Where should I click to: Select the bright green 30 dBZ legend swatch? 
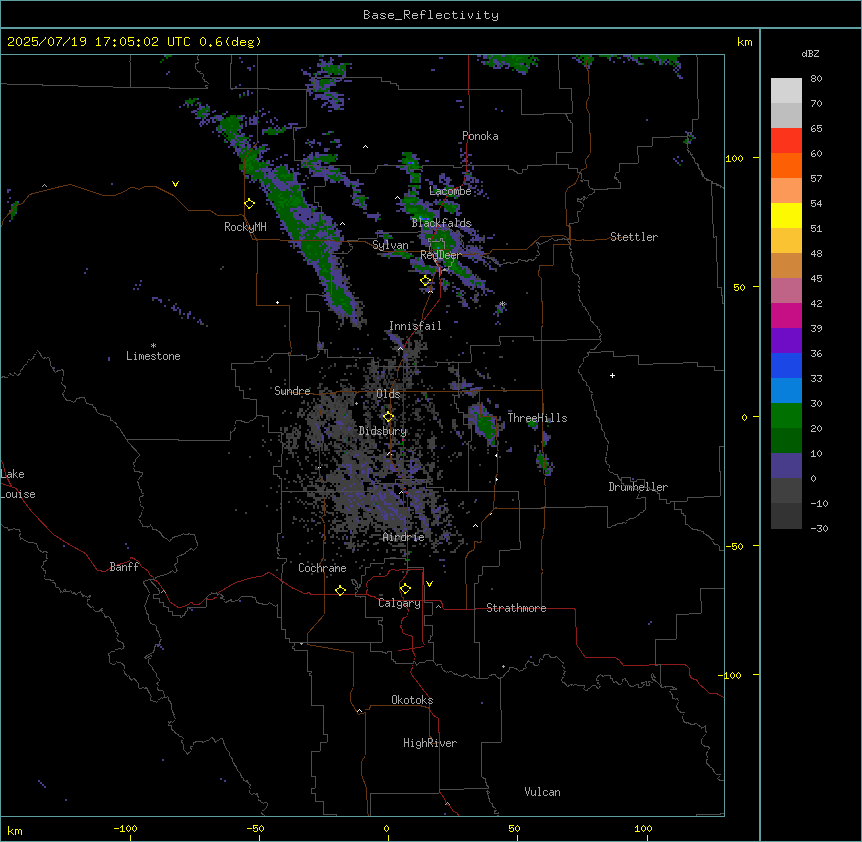tap(786, 416)
